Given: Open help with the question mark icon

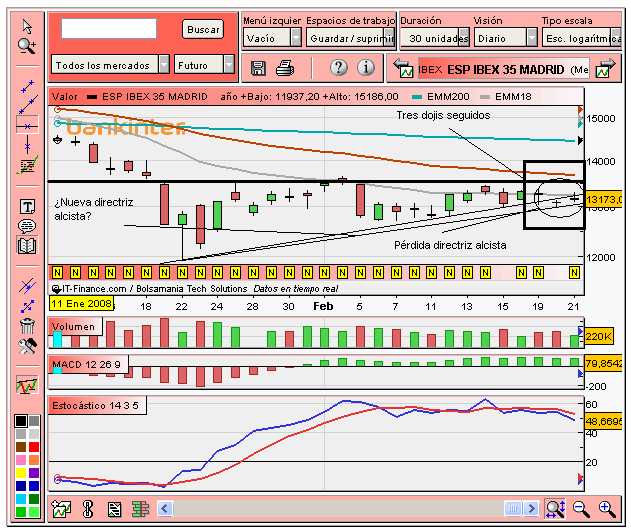Looking at the screenshot, I should click(339, 68).
